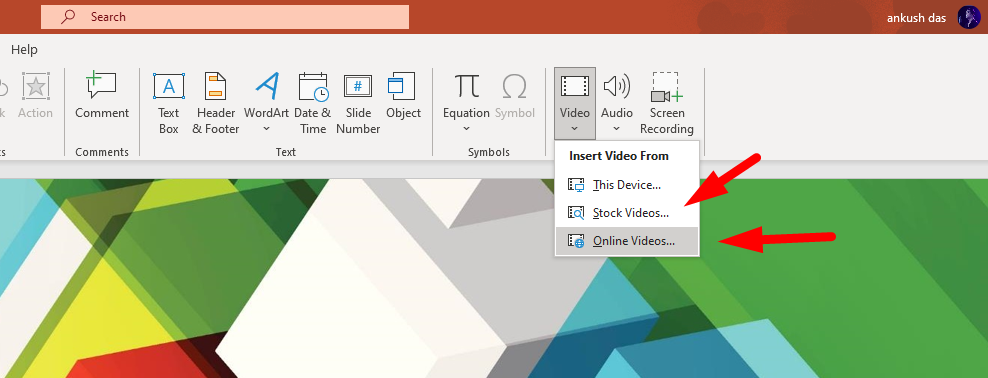
Task: Collapse the Video dropdown arrow
Action: pos(575,129)
